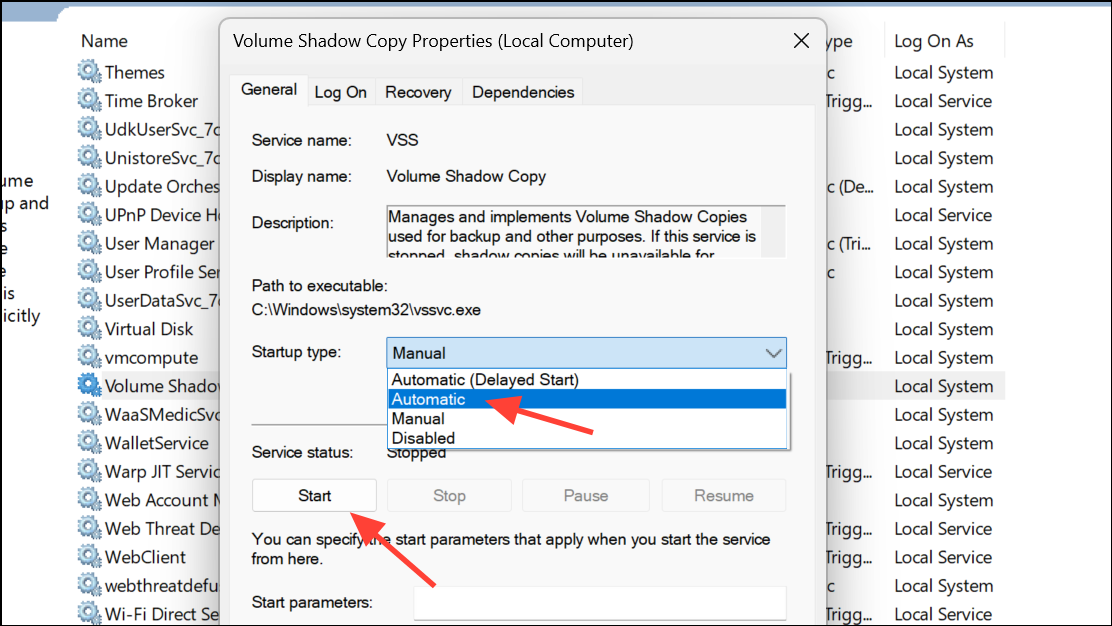
Task: Sort services by the Name column header
Action: click(105, 41)
